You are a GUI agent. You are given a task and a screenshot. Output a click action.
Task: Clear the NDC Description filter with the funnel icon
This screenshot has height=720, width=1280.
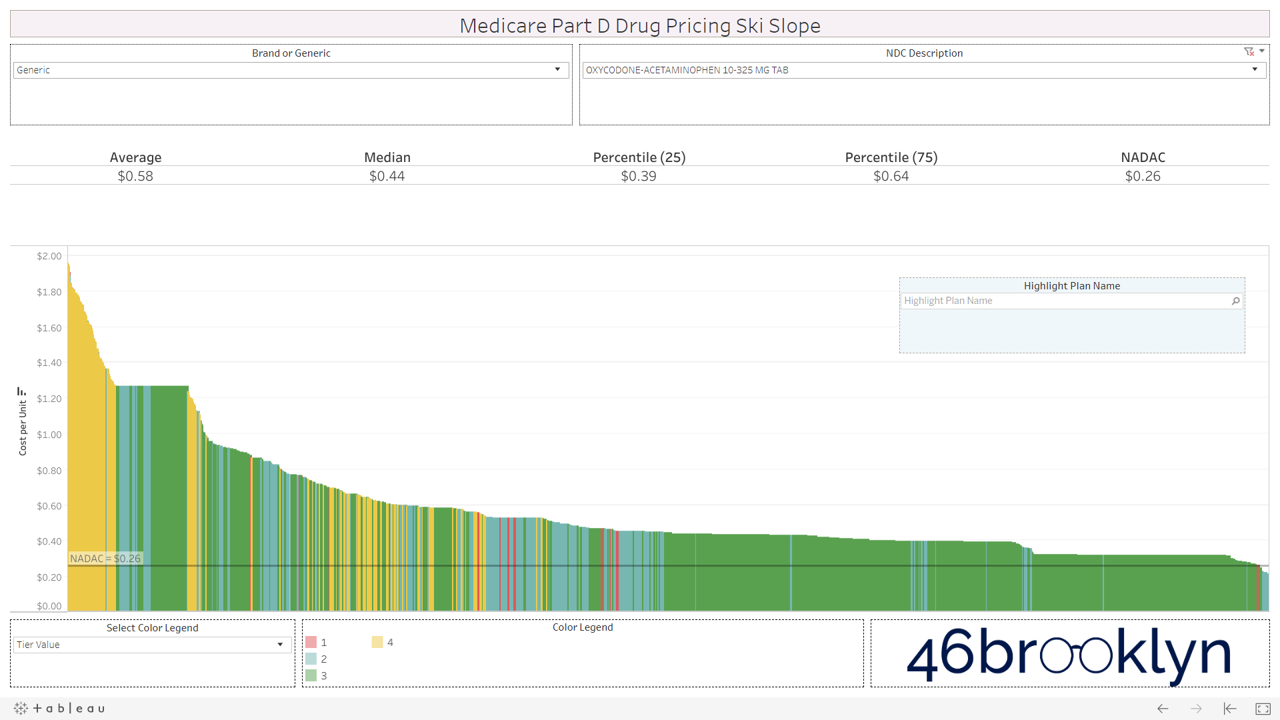pos(1249,51)
